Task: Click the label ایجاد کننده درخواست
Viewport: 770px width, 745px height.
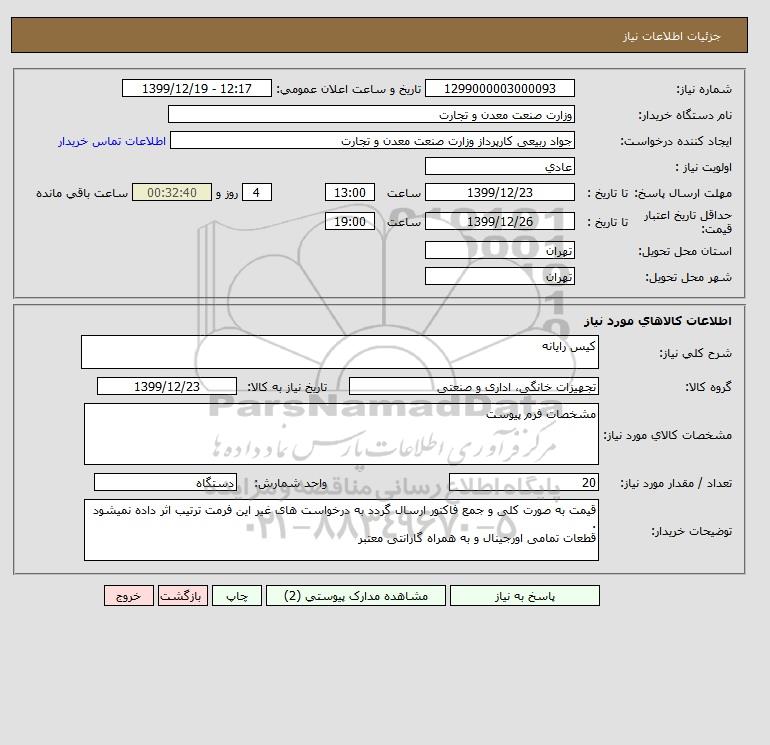Action: pyautogui.click(x=676, y=141)
